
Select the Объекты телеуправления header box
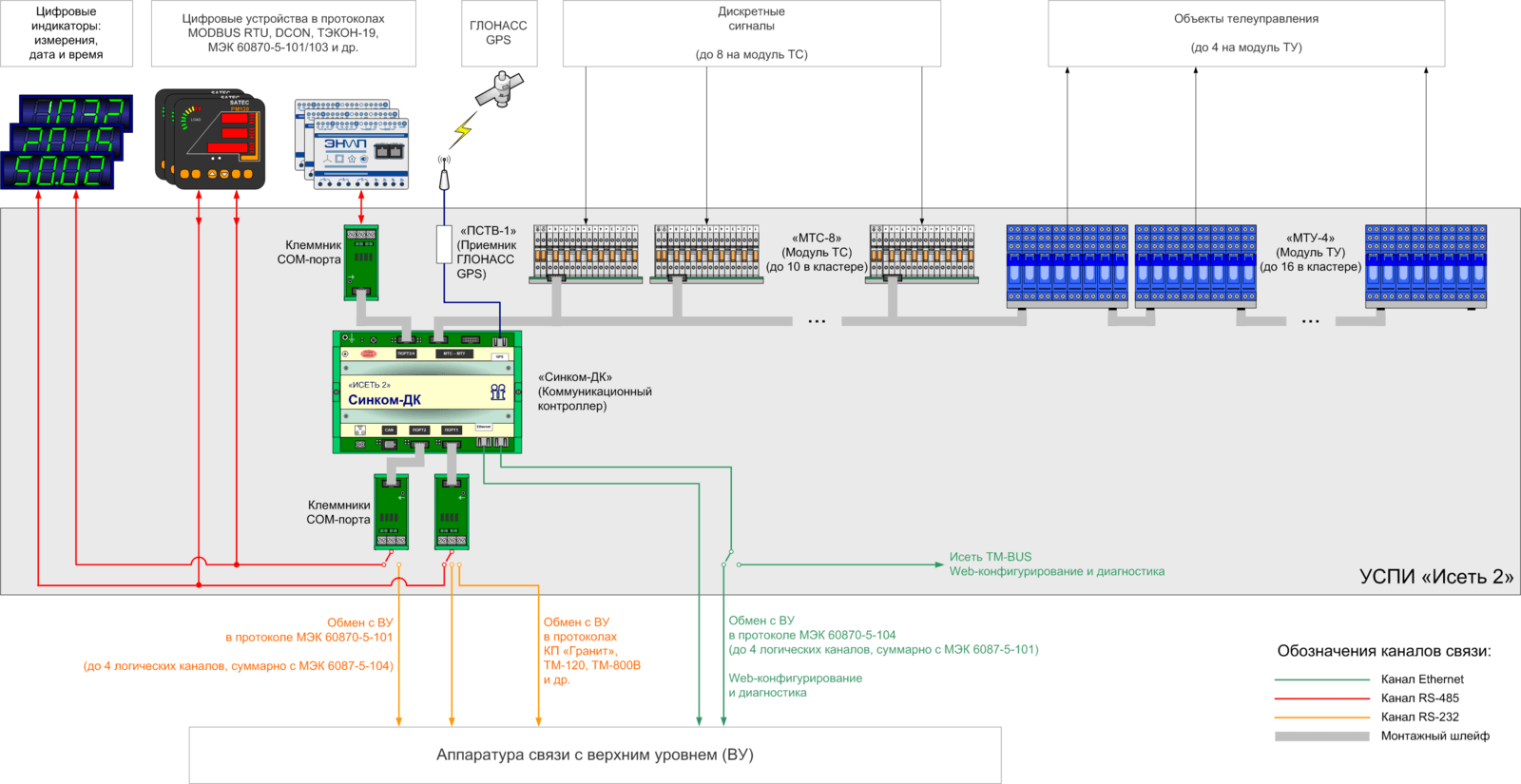pos(1245,33)
